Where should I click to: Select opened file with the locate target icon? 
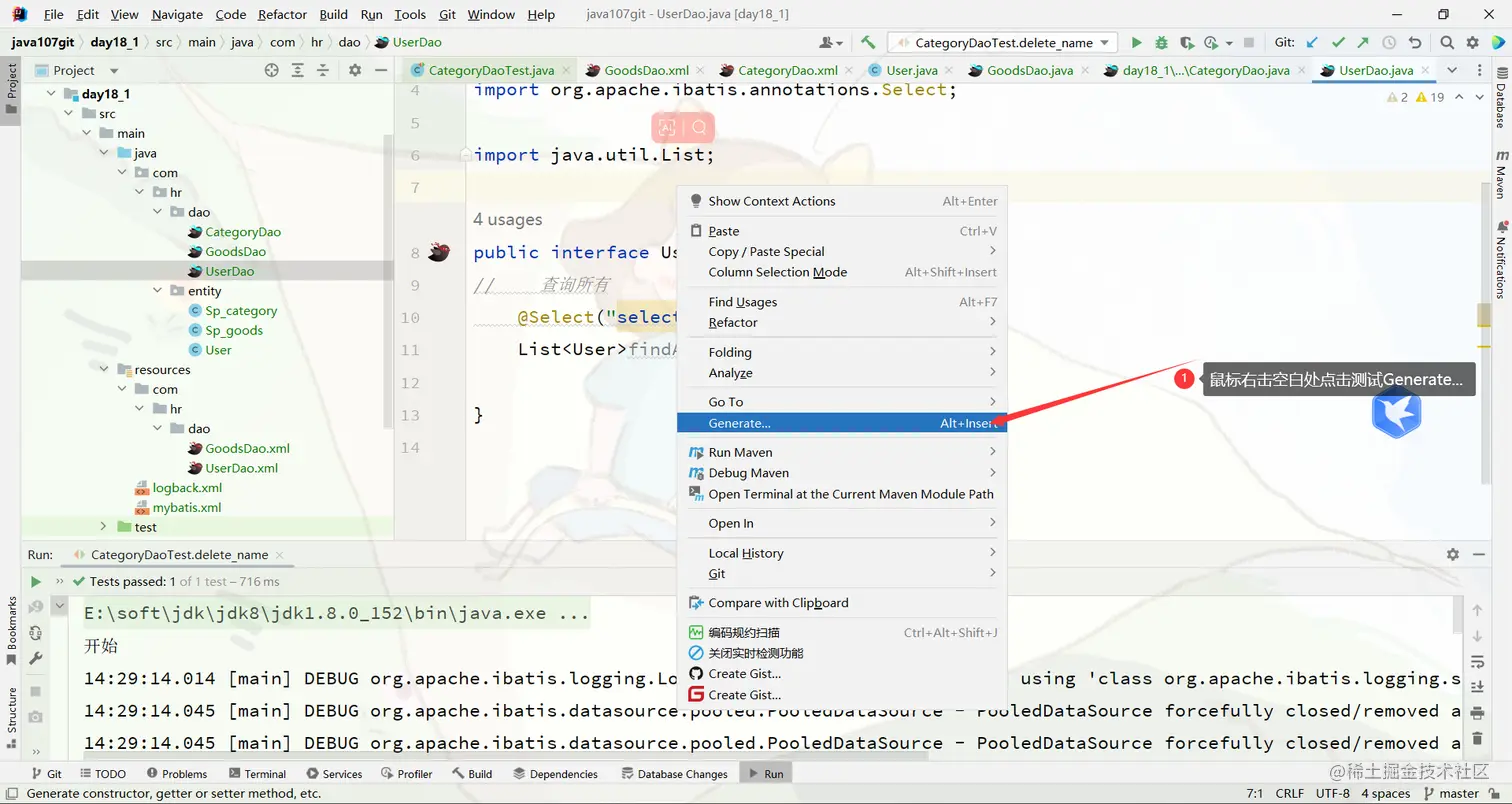point(271,70)
